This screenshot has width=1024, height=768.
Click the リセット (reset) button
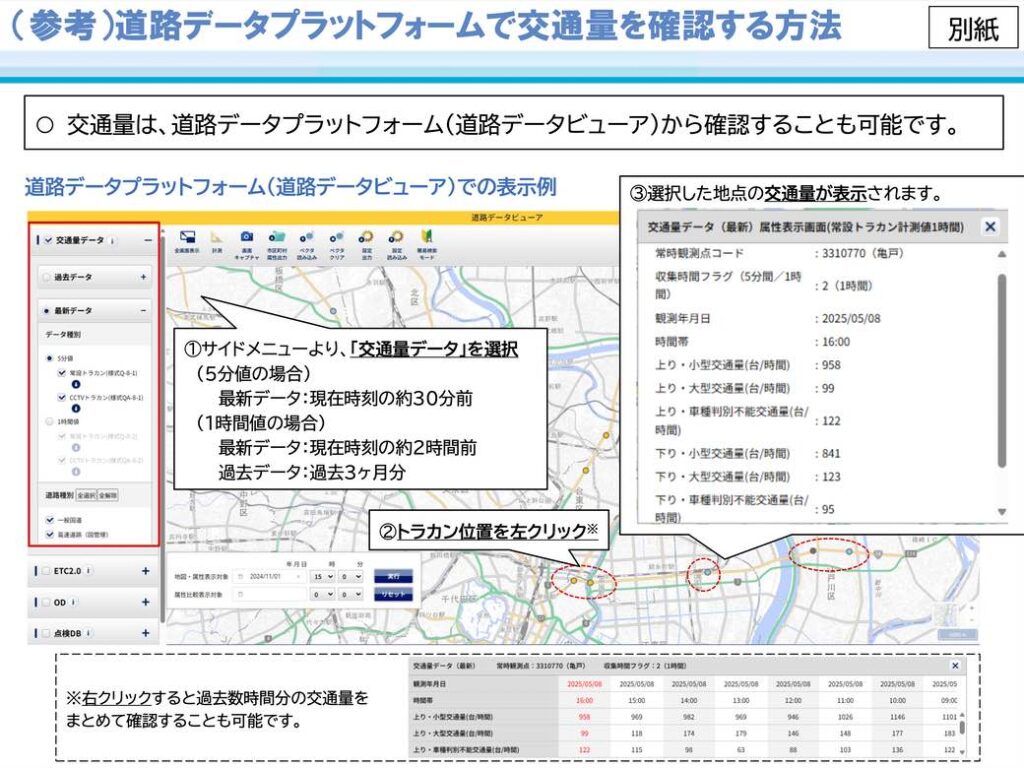(x=393, y=594)
